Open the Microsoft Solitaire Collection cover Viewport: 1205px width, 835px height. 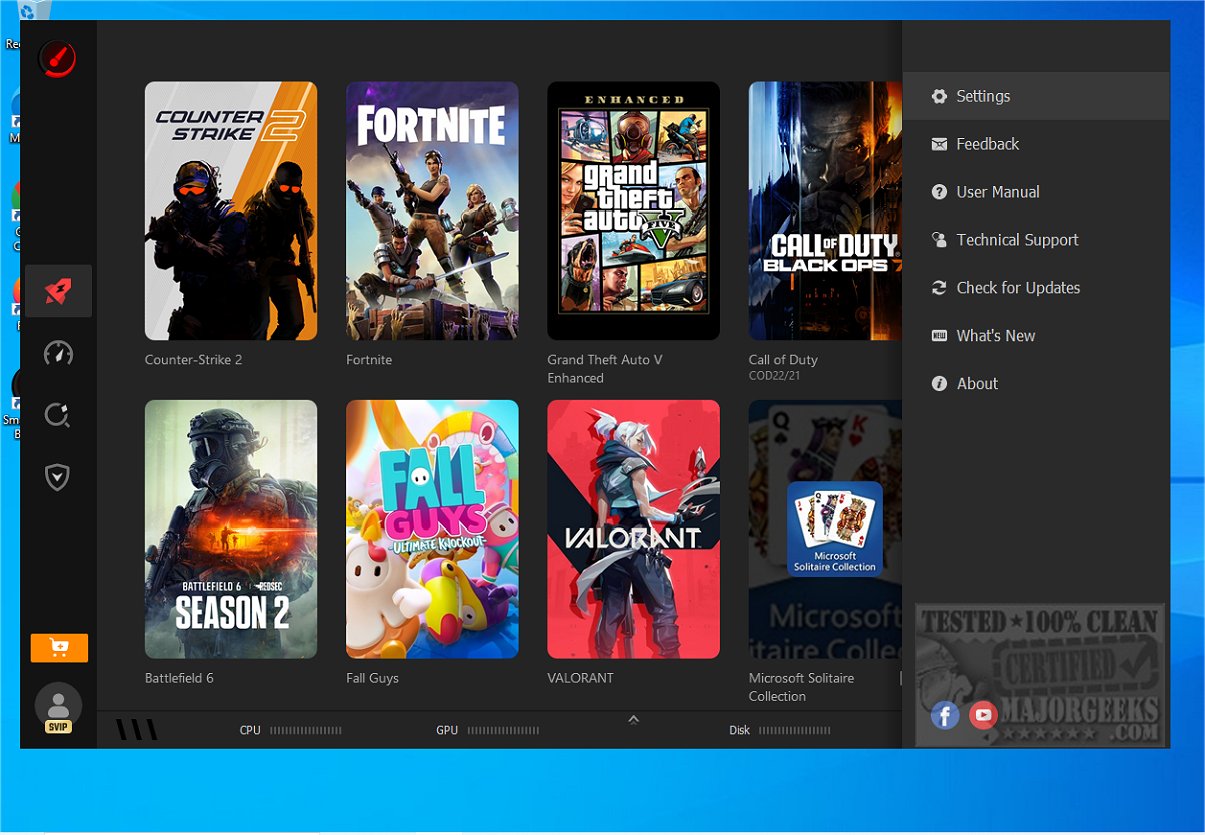coord(825,529)
